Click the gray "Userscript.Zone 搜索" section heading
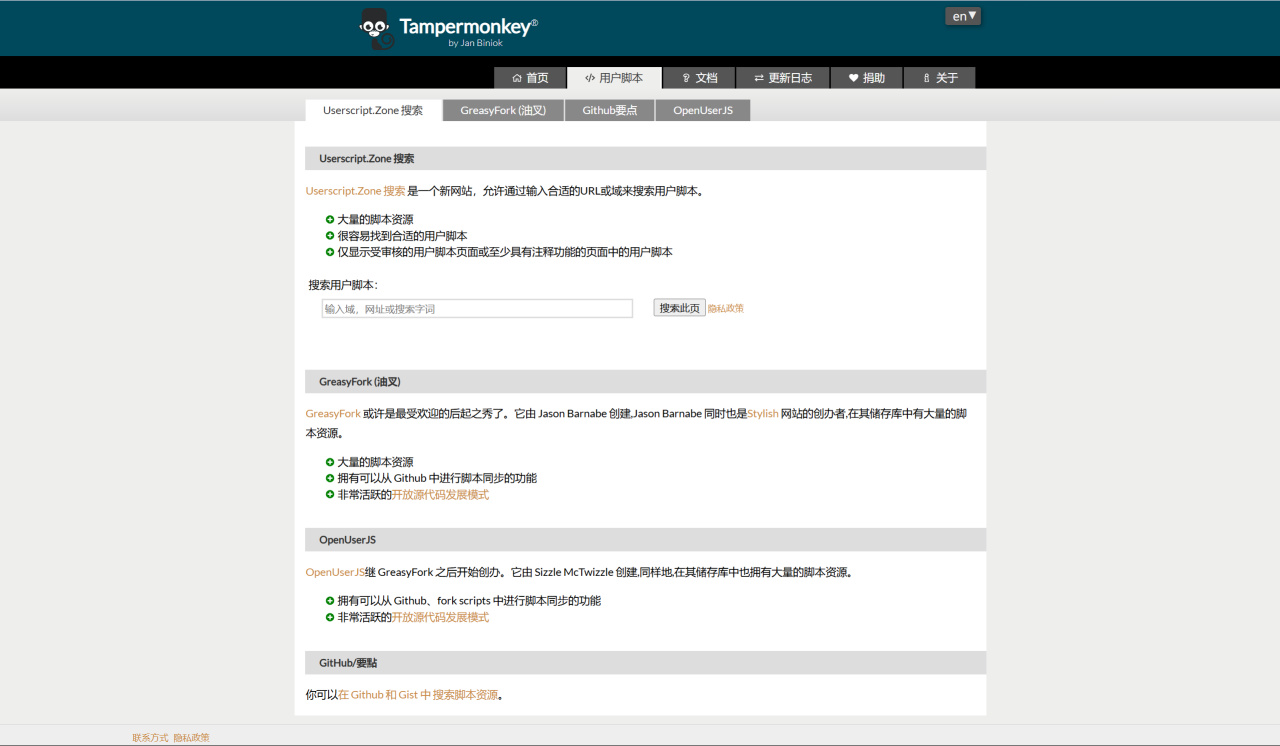This screenshot has width=1280, height=746. [x=646, y=159]
